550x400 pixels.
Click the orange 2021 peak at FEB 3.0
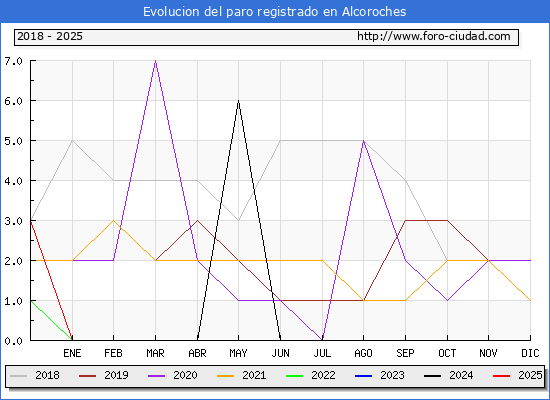[113, 220]
